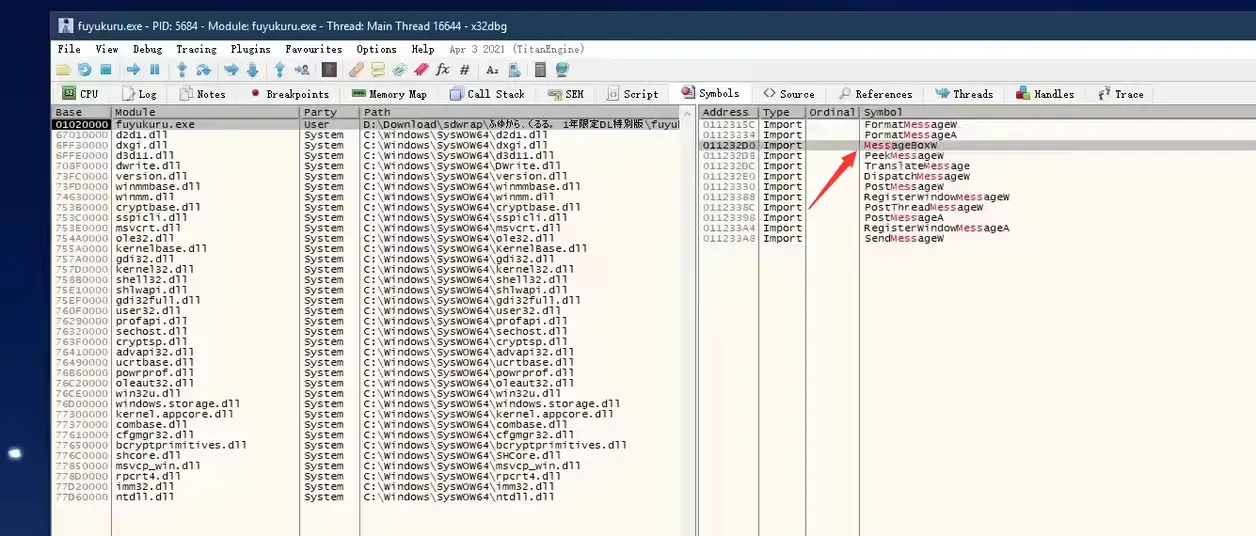Open the calculator toolbar icon

(x=540, y=70)
